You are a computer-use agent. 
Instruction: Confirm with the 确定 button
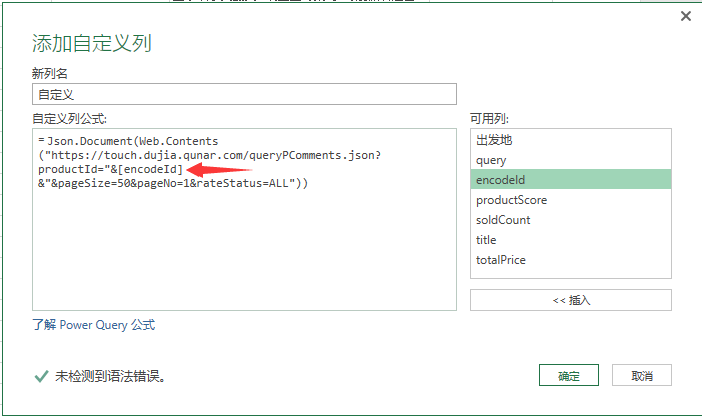click(568, 376)
